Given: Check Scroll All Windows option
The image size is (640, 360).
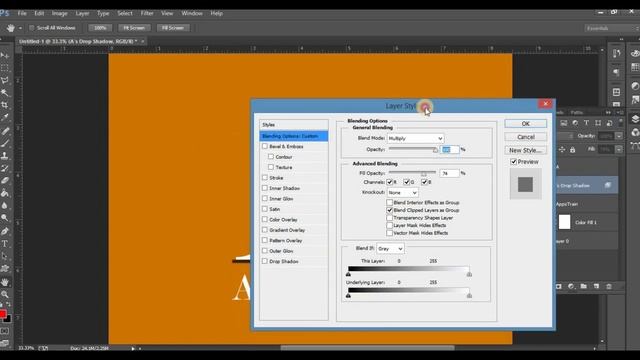Looking at the screenshot, I should tap(31, 28).
